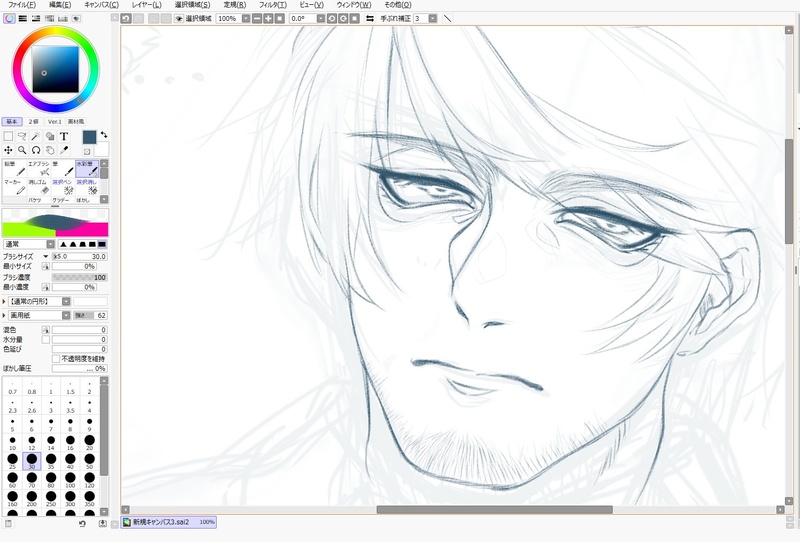Rotate the canvas clockwise
Image resolution: width=800 pixels, height=542 pixels.
[x=343, y=18]
